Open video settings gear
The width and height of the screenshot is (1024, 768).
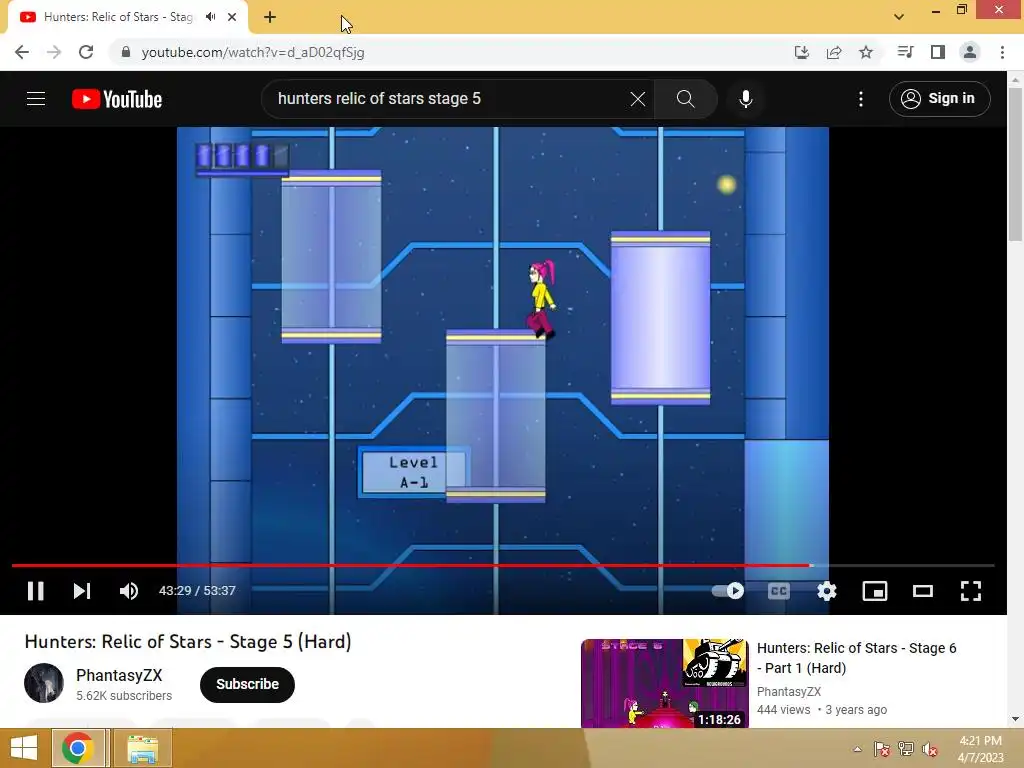(827, 591)
